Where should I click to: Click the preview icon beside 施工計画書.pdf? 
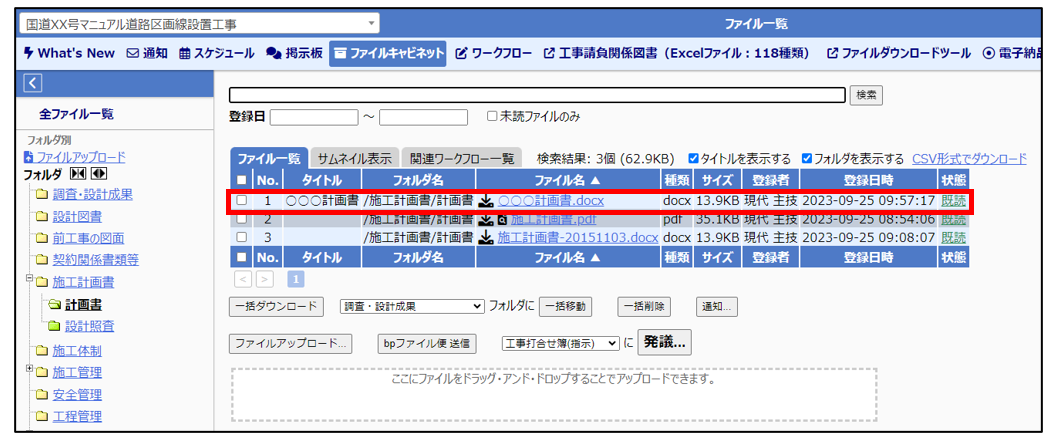[501, 220]
